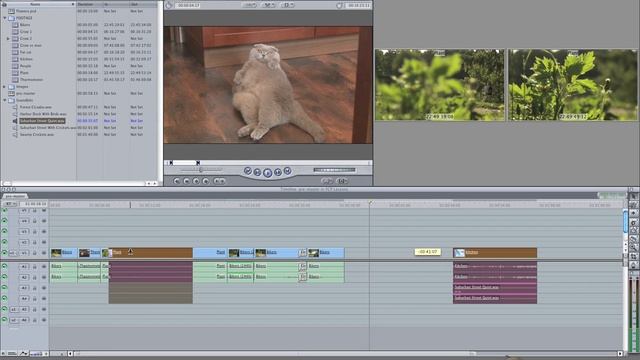Select the Select Track tool in Tool palette
This screenshot has width=640, height=360.
(x=633, y=213)
